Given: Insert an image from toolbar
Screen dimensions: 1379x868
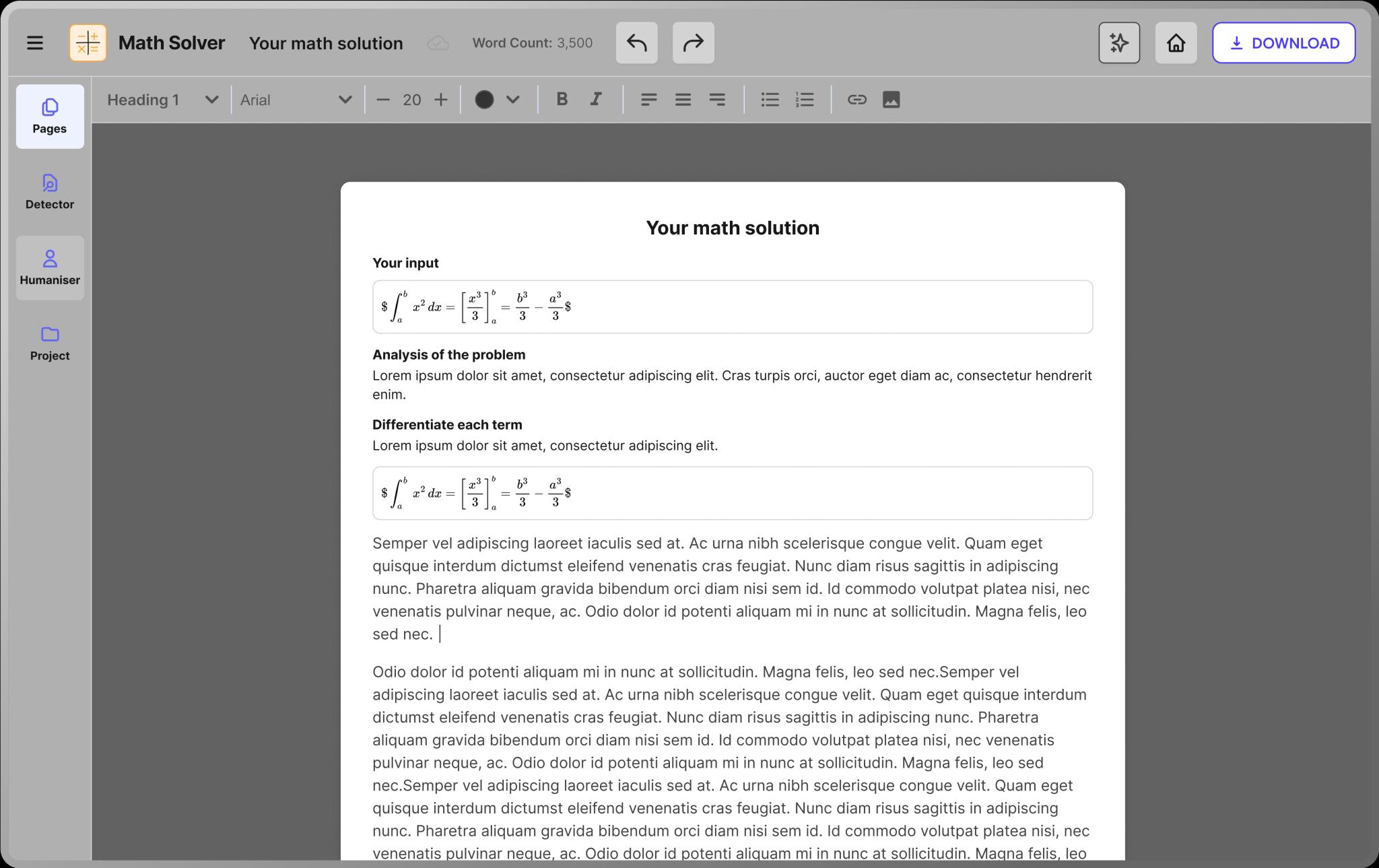Looking at the screenshot, I should pos(891,100).
